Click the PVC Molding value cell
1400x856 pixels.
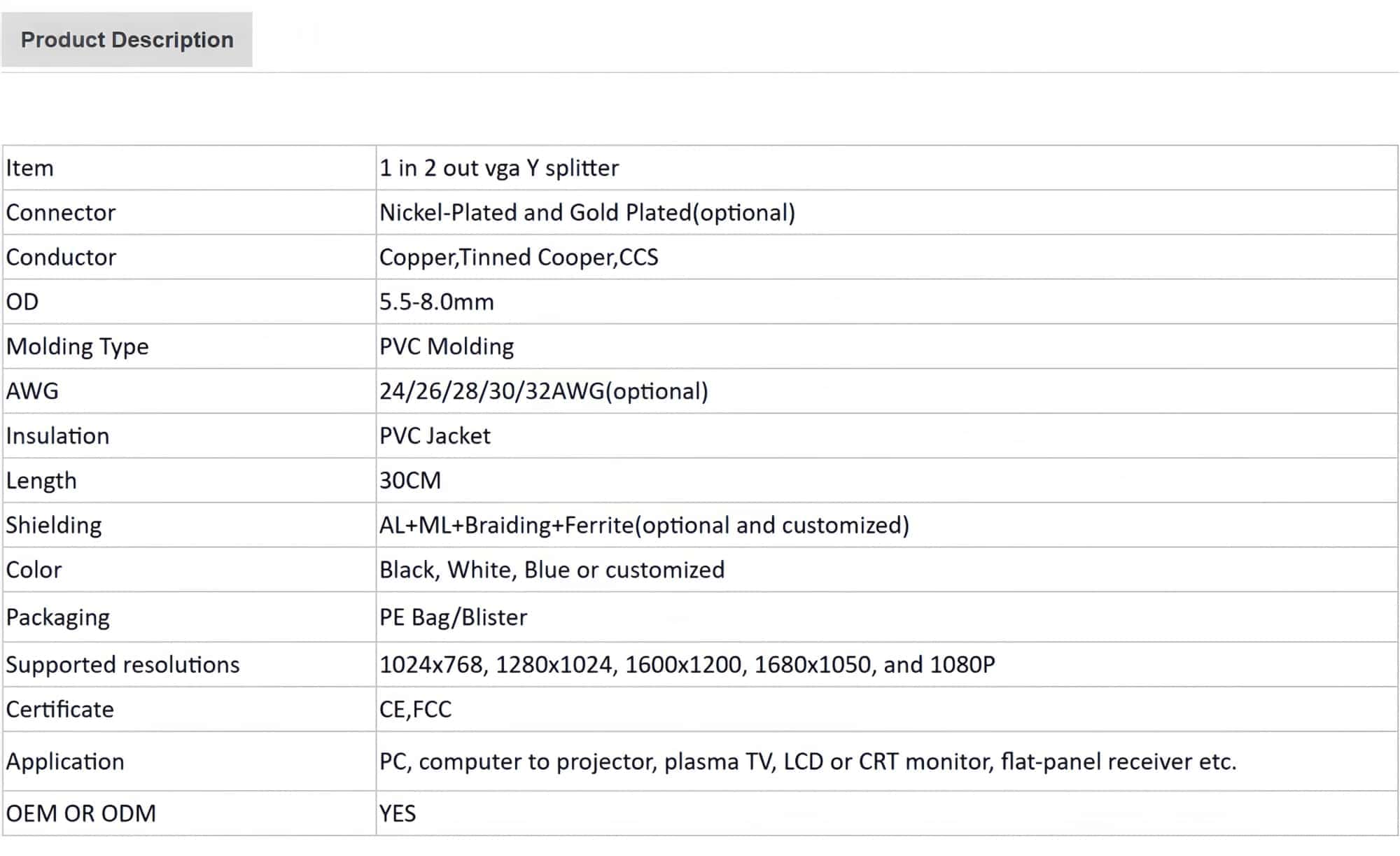tap(447, 346)
